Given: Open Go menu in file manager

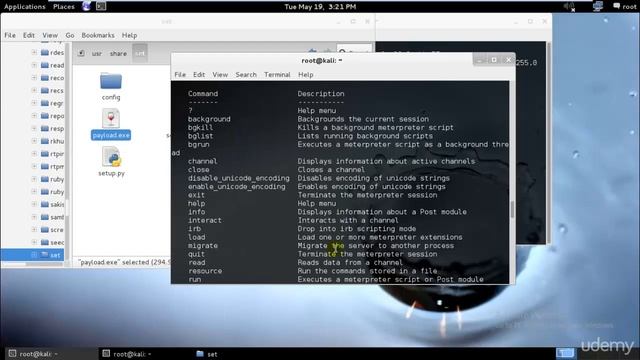Looking at the screenshot, I should (70, 35).
